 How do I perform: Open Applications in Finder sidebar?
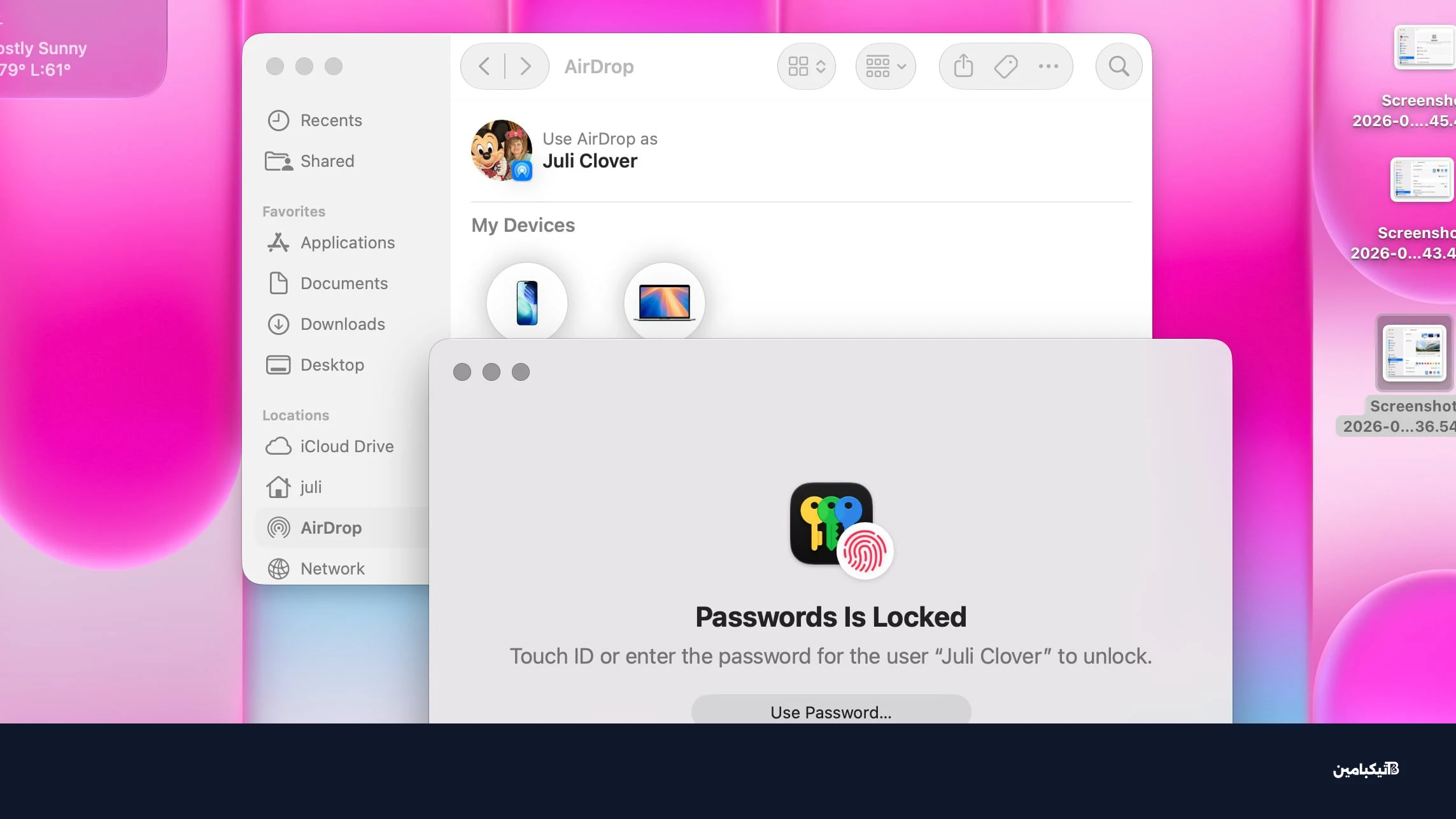click(331, 243)
